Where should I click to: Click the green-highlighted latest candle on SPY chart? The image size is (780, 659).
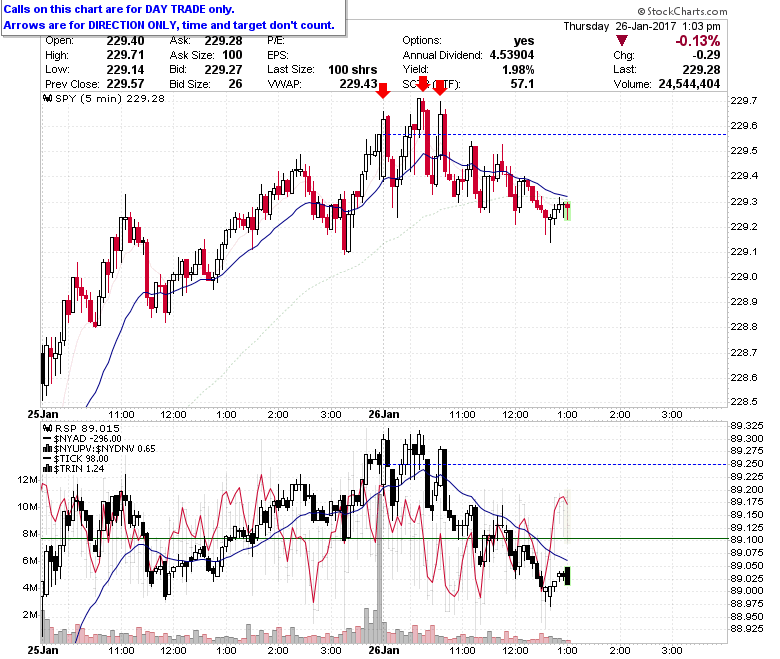point(568,211)
